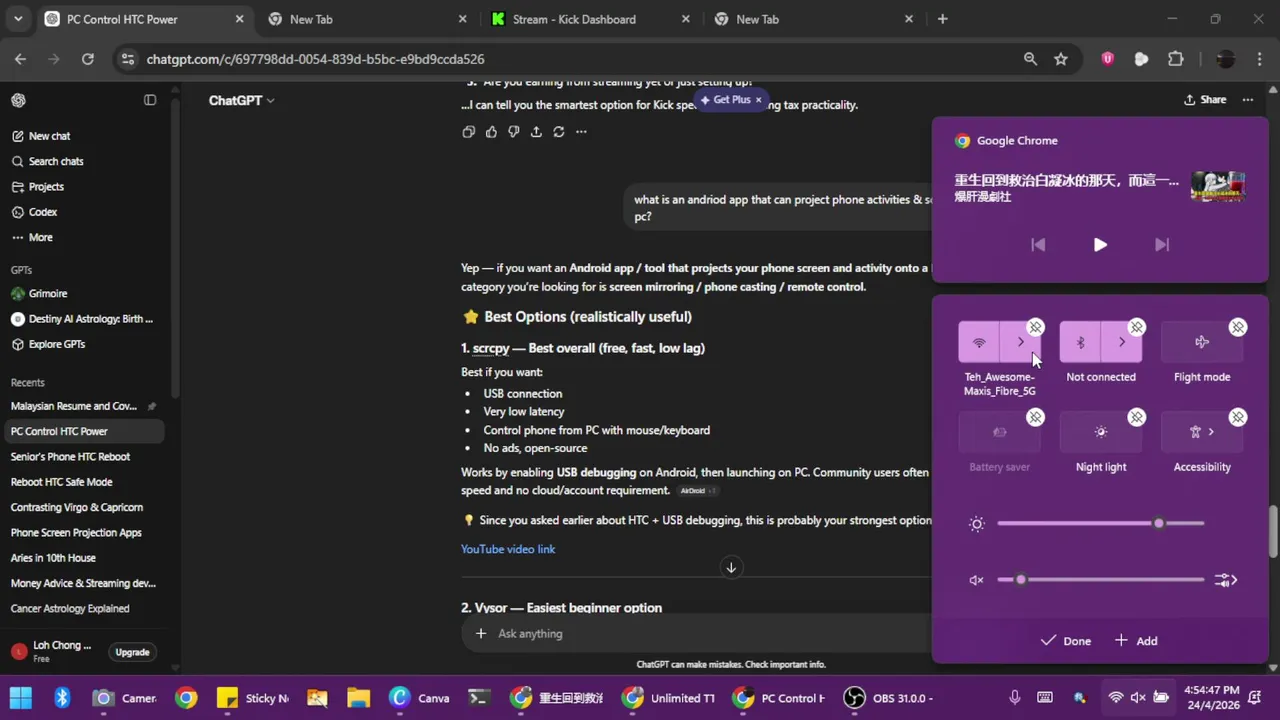Open OBS from the taskbar
Image resolution: width=1280 pixels, height=720 pixels.
tap(889, 698)
